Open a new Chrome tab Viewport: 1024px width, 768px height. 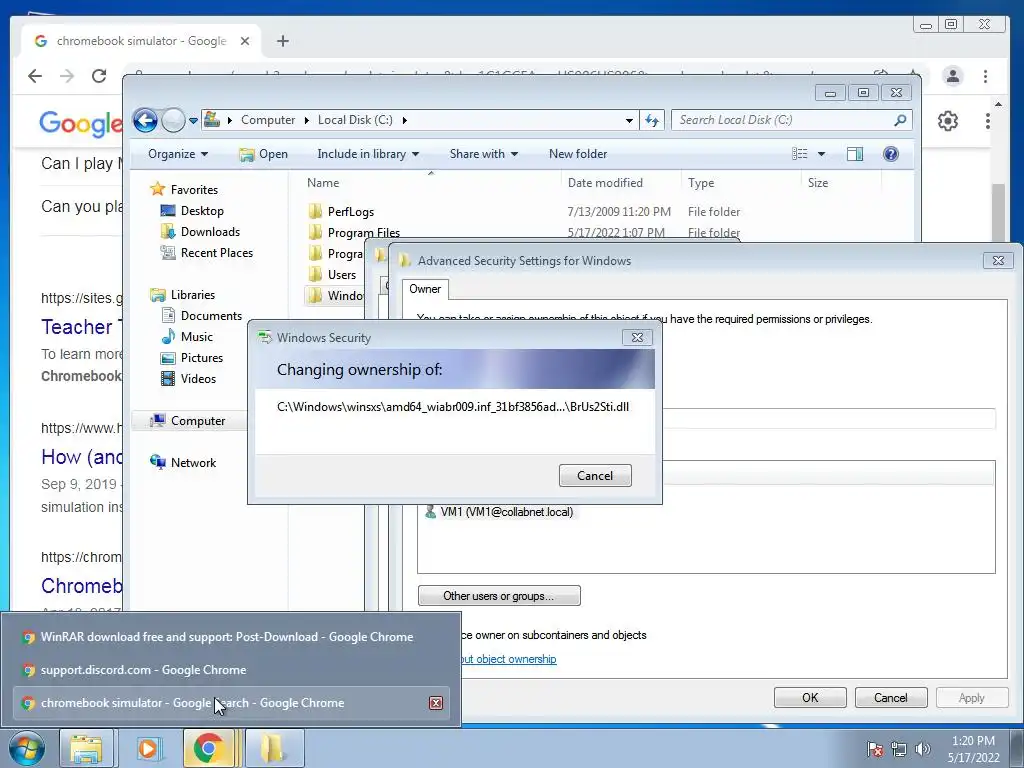(x=283, y=41)
